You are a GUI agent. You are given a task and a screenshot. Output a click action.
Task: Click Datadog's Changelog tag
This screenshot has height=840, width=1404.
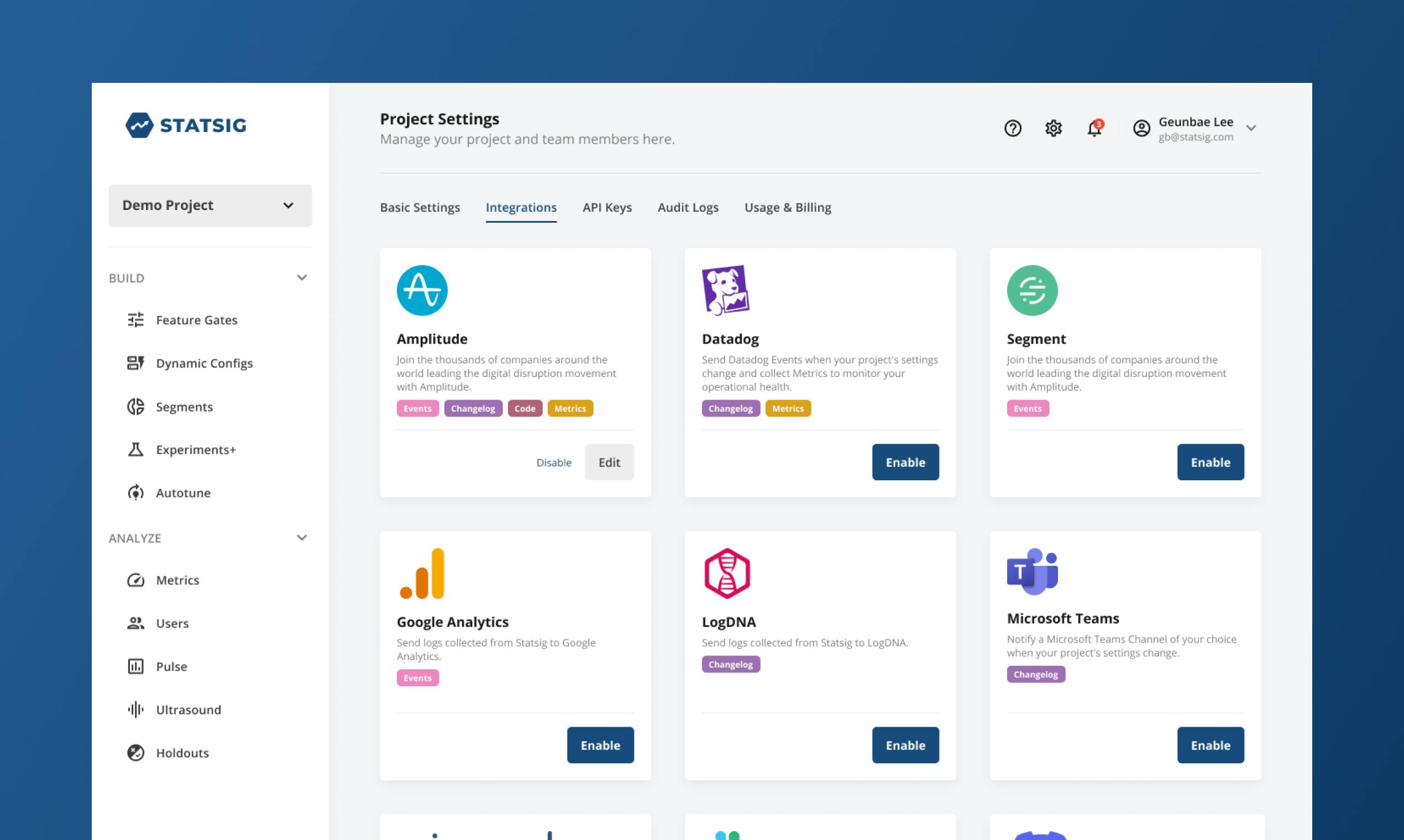[730, 408]
